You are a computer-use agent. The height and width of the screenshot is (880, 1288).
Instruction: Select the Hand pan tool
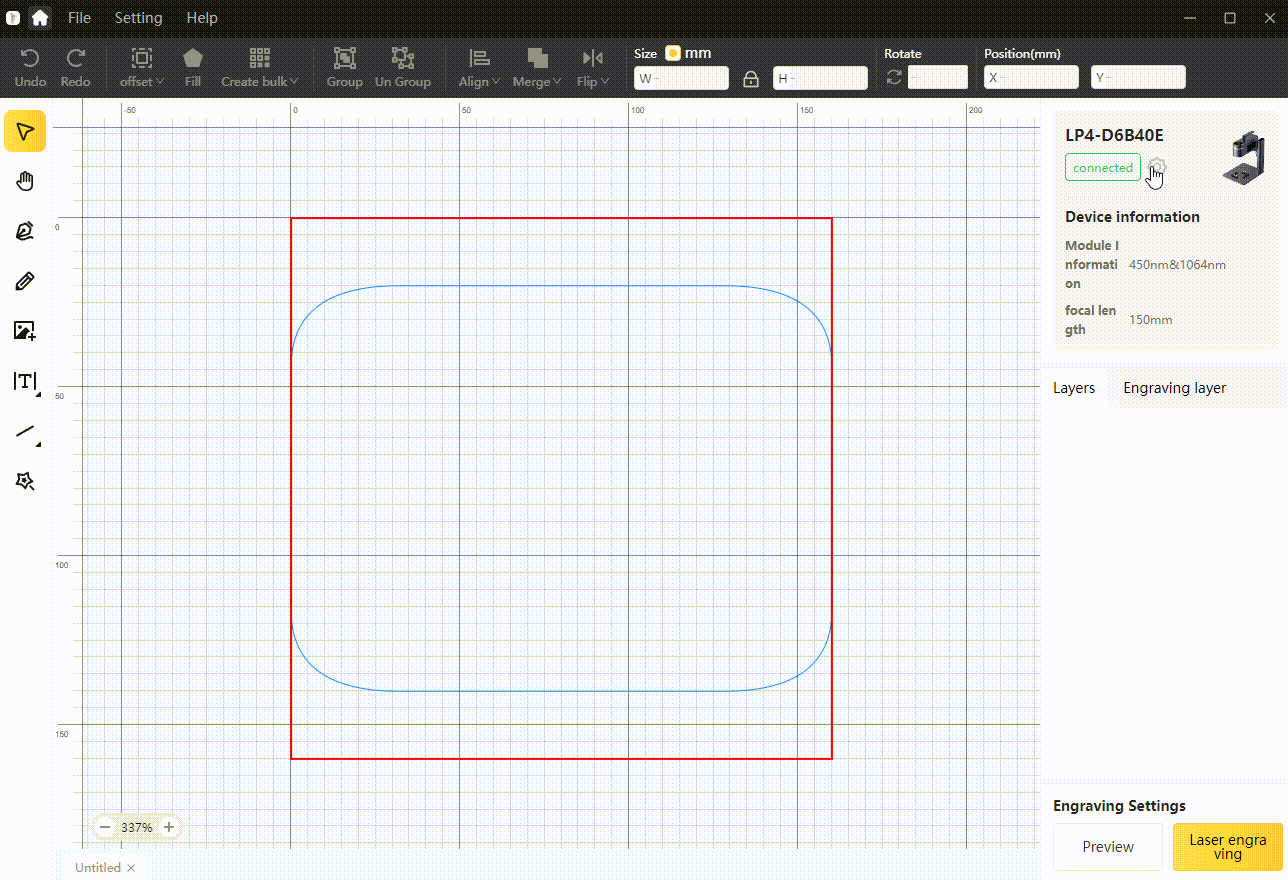(25, 181)
